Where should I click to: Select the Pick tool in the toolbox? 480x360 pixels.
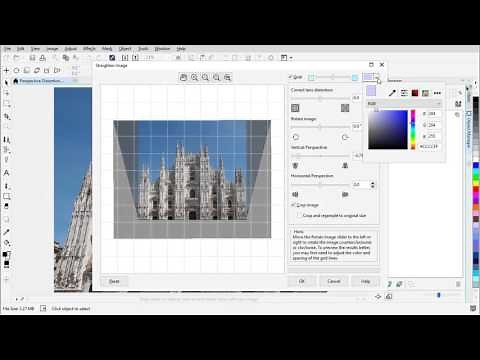tap(6, 82)
